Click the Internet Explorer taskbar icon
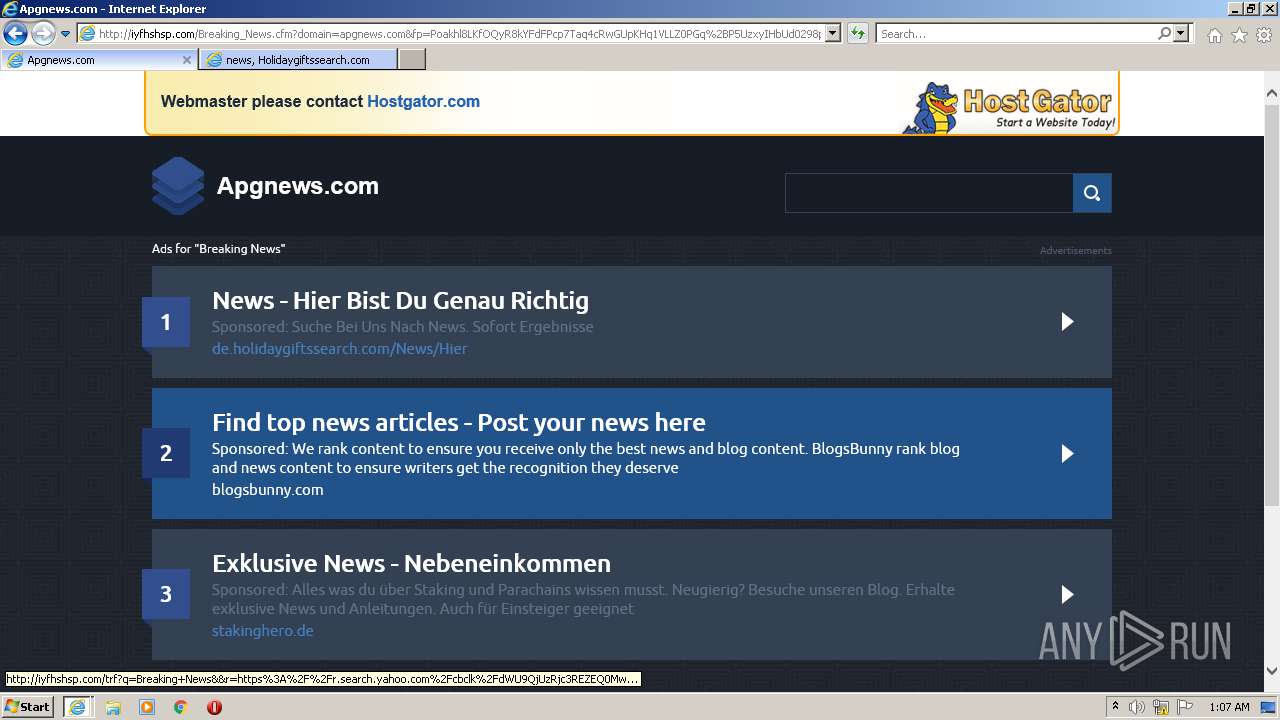Image resolution: width=1280 pixels, height=720 pixels. tap(77, 706)
